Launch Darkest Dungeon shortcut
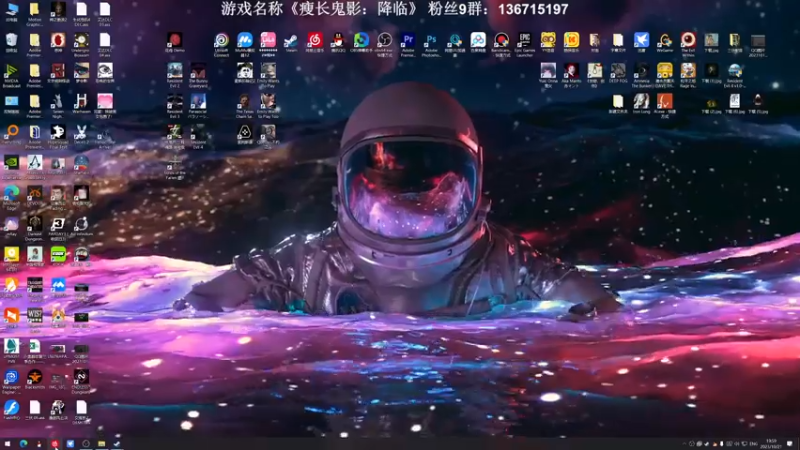The image size is (800, 450). click(35, 229)
